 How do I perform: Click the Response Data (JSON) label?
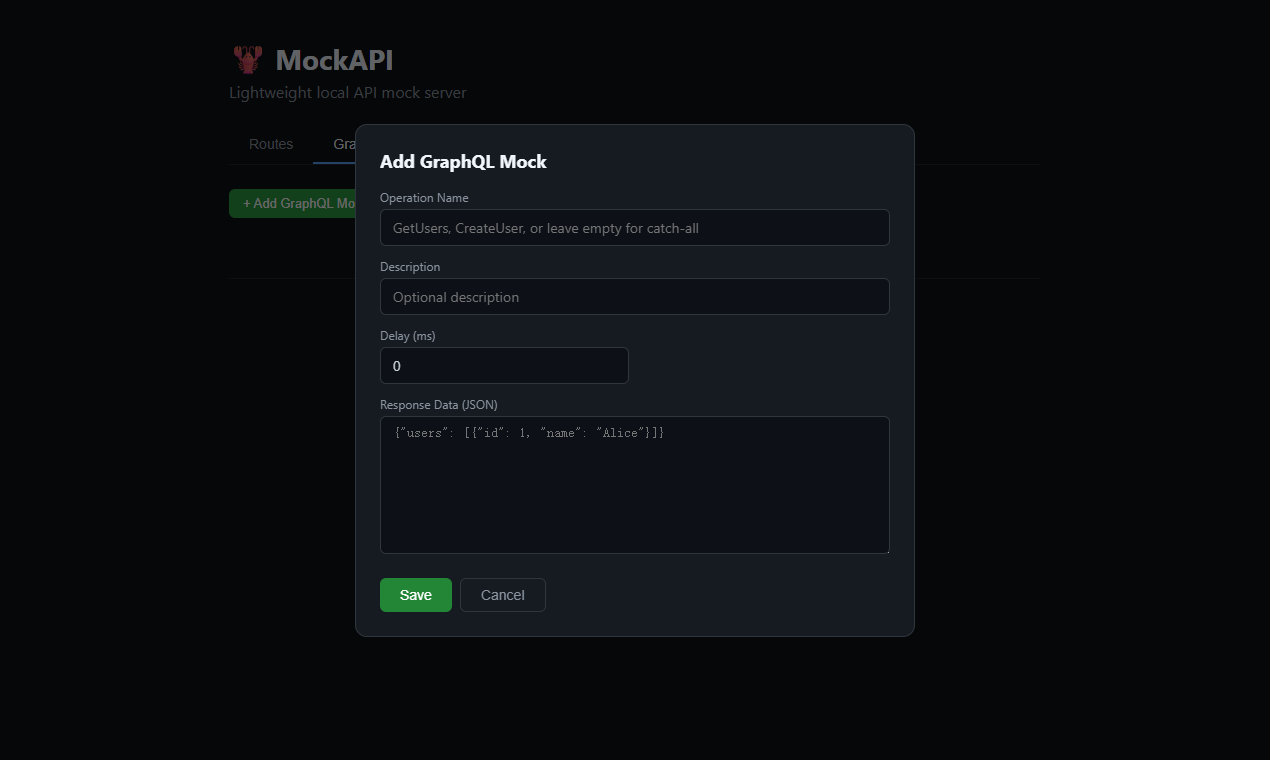[437, 404]
